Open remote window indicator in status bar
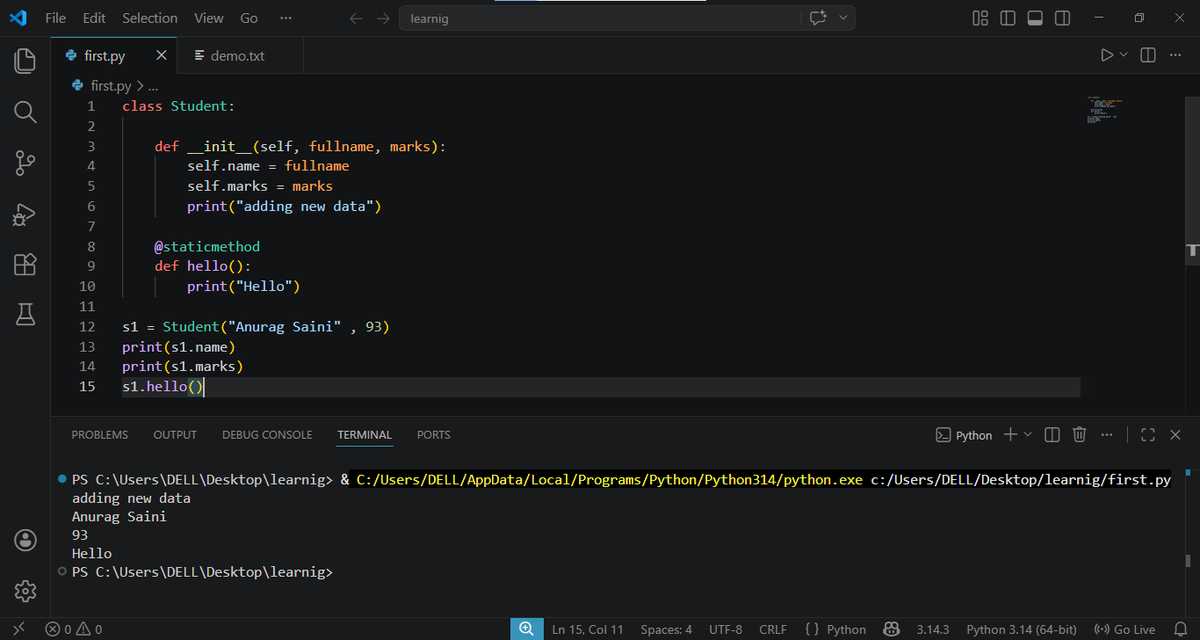 click(x=17, y=629)
